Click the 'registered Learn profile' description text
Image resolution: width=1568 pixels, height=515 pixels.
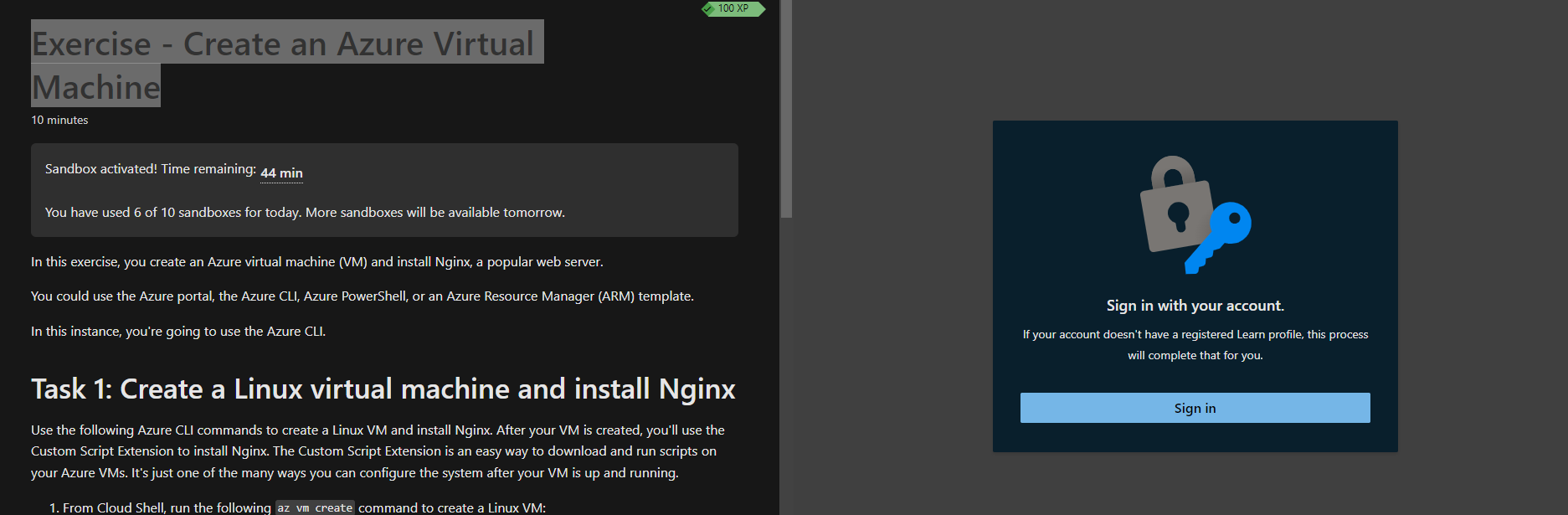pyautogui.click(x=1195, y=344)
